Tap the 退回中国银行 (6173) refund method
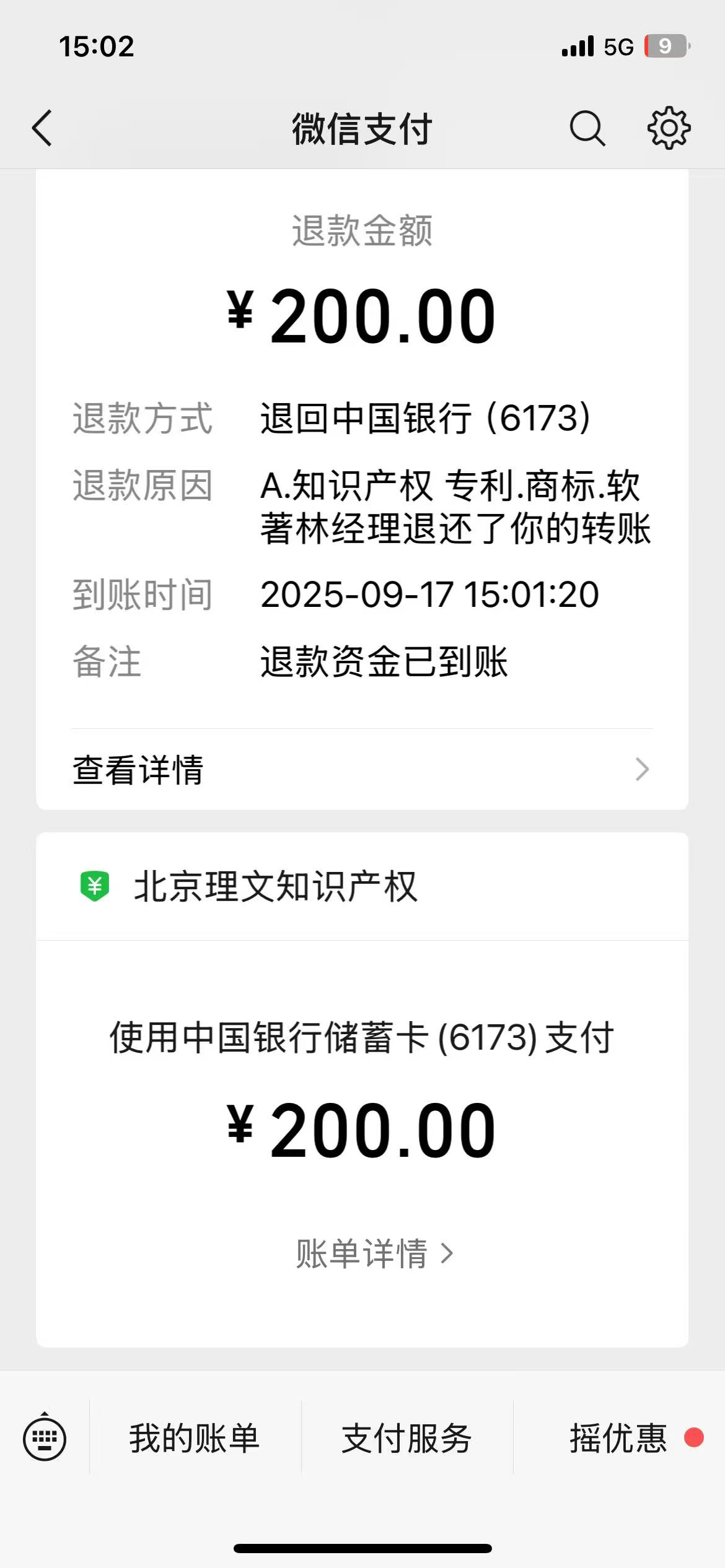725x1568 pixels. [425, 418]
